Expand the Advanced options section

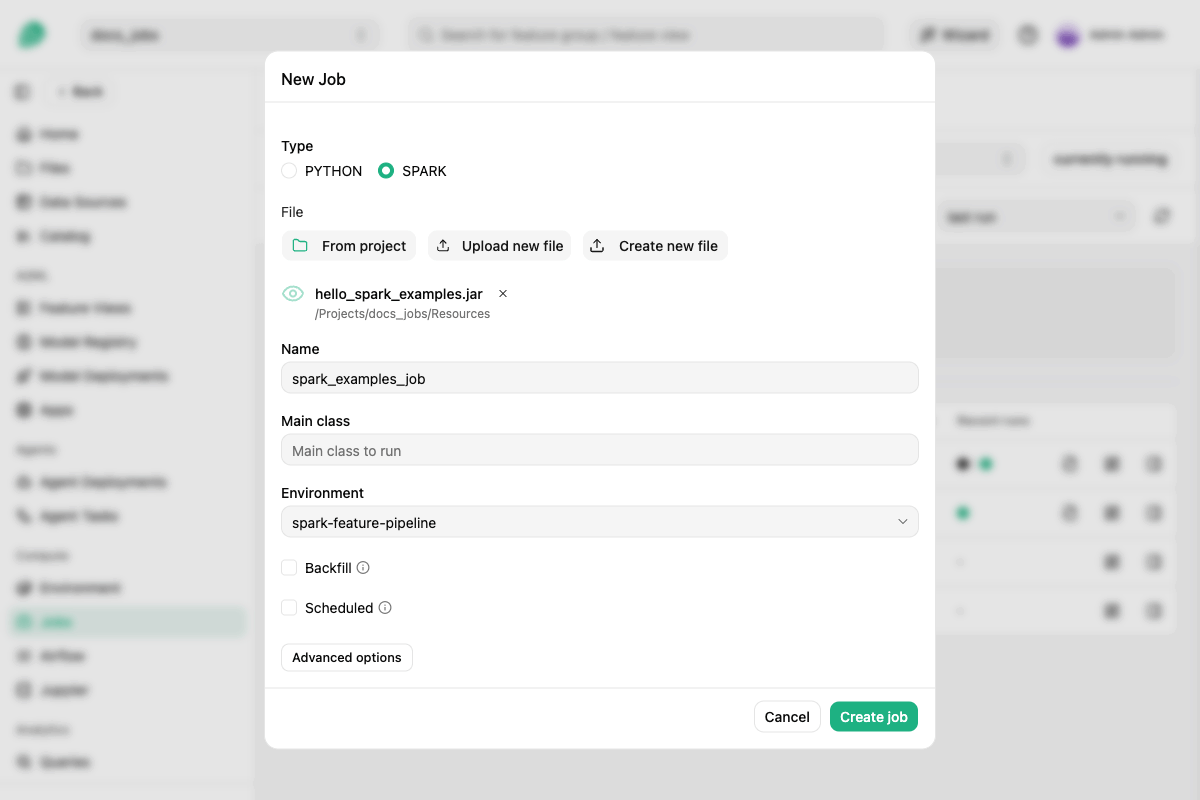(347, 657)
